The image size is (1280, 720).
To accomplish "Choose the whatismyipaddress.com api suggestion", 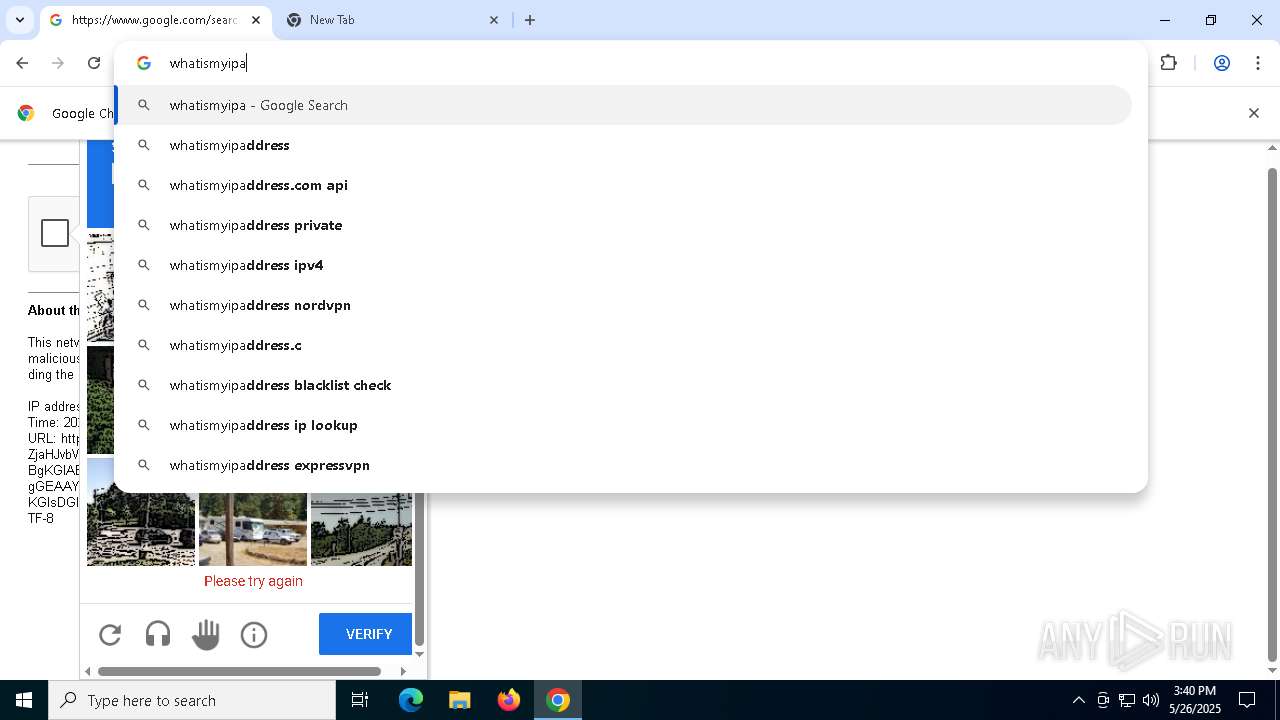I will click(623, 185).
